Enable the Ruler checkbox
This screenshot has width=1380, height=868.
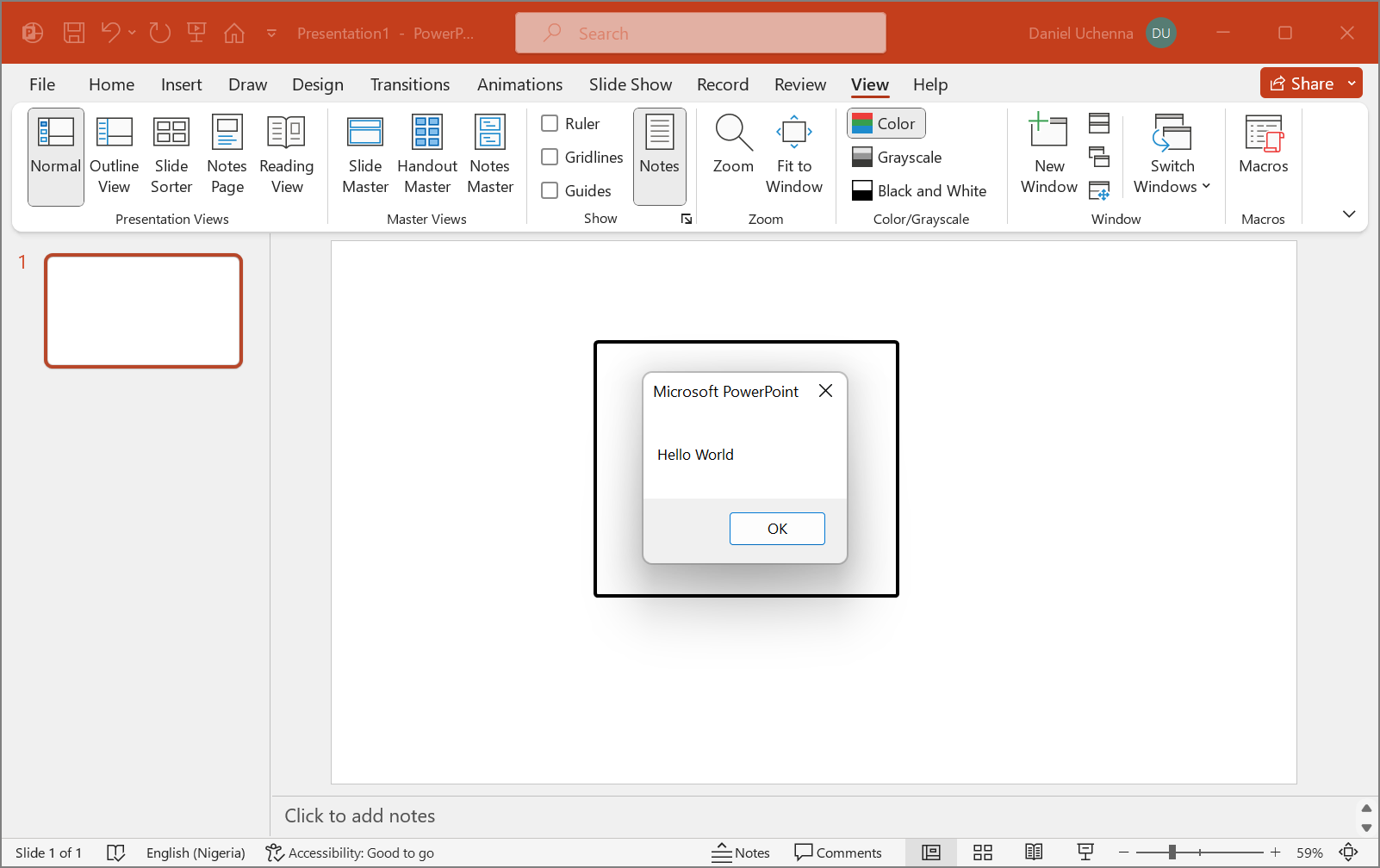pyautogui.click(x=550, y=123)
